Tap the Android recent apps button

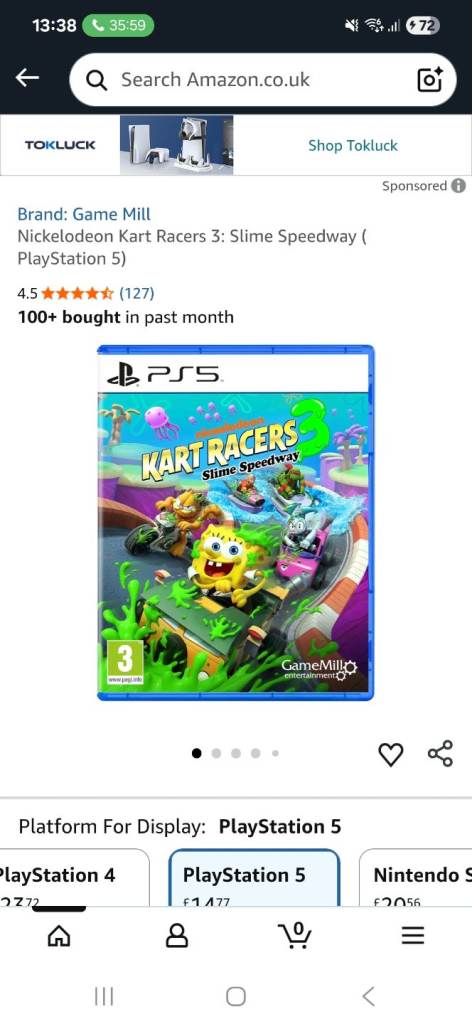point(104,997)
